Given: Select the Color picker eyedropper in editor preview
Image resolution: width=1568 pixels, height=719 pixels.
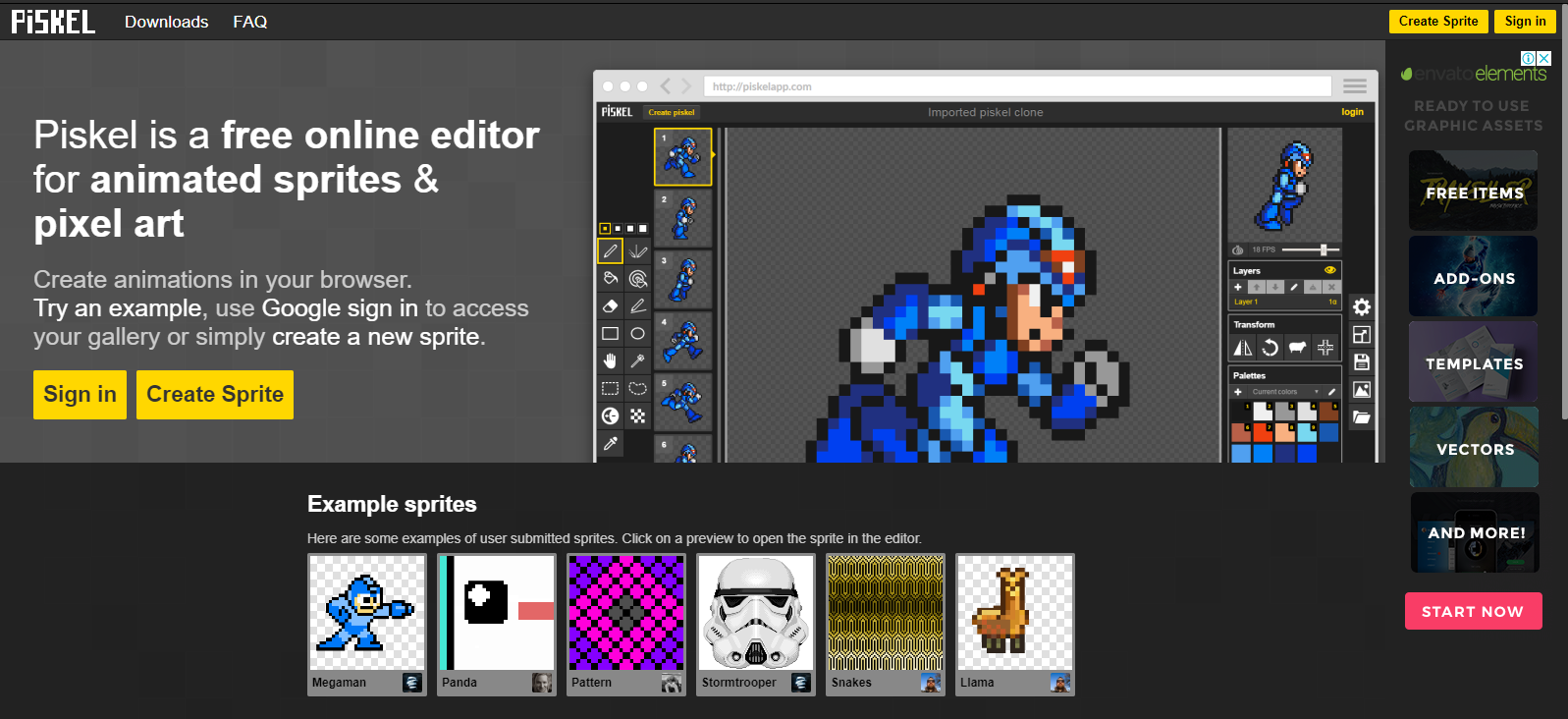Looking at the screenshot, I should click(x=610, y=444).
